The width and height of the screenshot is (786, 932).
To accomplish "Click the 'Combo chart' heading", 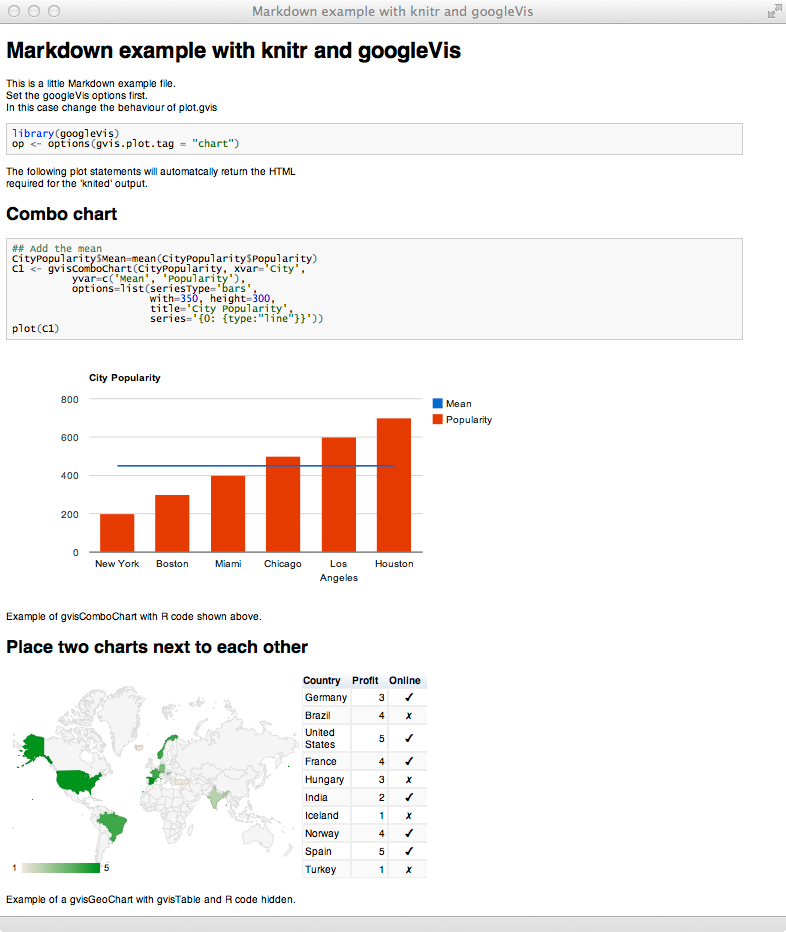I will coord(62,214).
